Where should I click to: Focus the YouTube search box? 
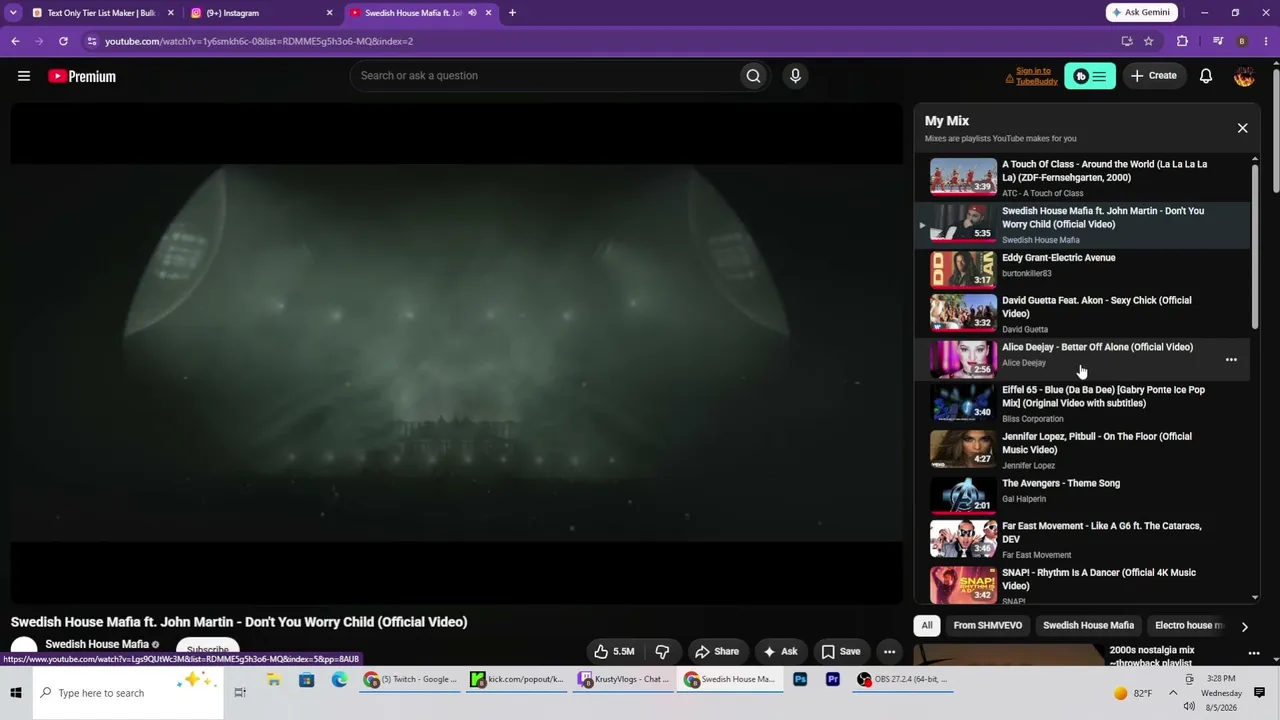(545, 76)
